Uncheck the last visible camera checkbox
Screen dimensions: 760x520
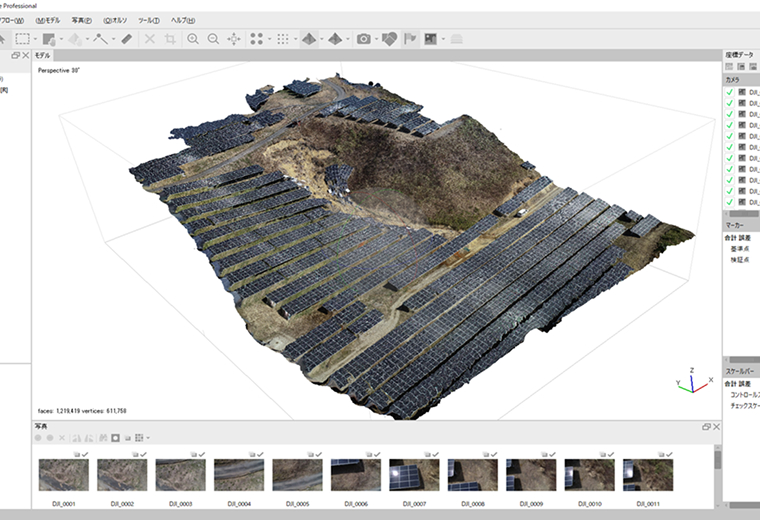tap(730, 202)
